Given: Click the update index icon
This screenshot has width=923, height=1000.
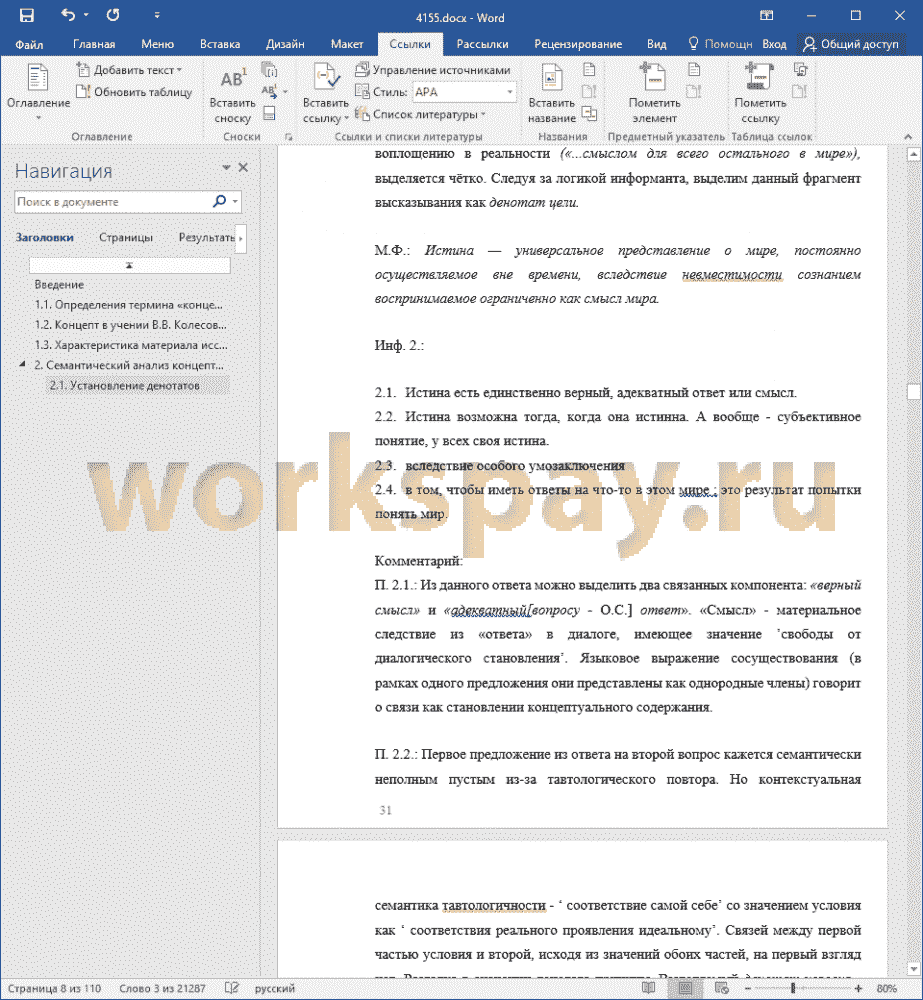Looking at the screenshot, I should pos(694,92).
